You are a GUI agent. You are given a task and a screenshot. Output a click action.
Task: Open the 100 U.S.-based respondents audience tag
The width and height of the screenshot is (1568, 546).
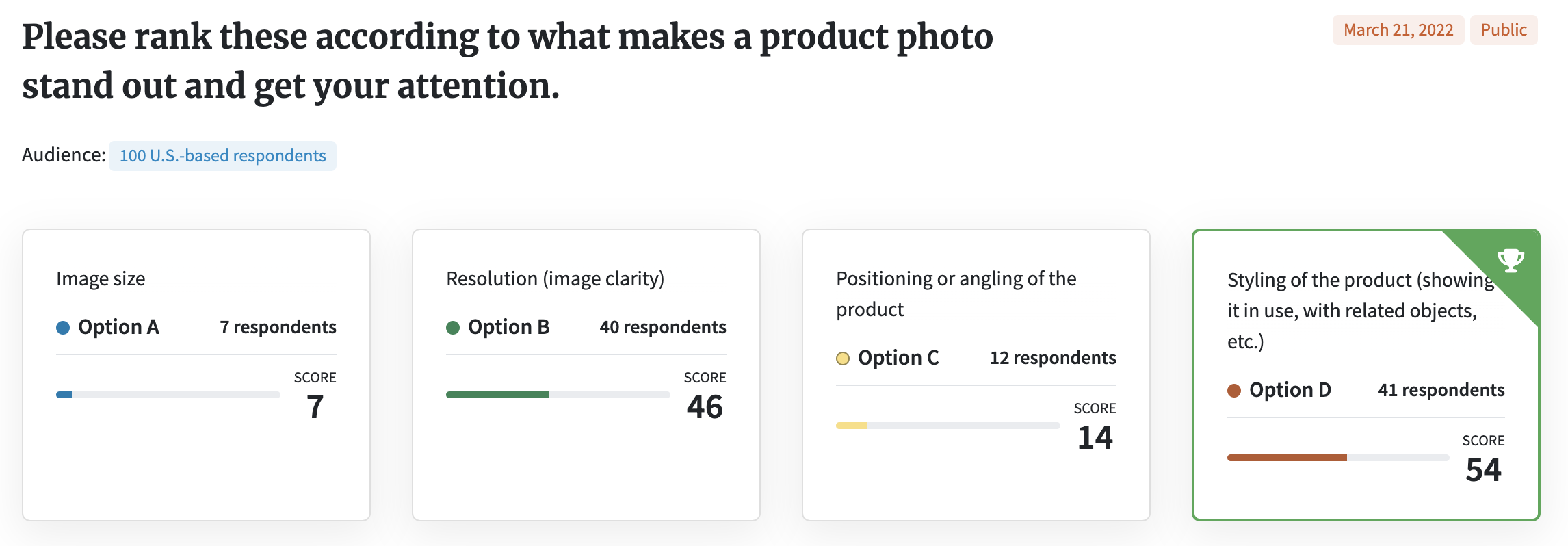[x=222, y=156]
